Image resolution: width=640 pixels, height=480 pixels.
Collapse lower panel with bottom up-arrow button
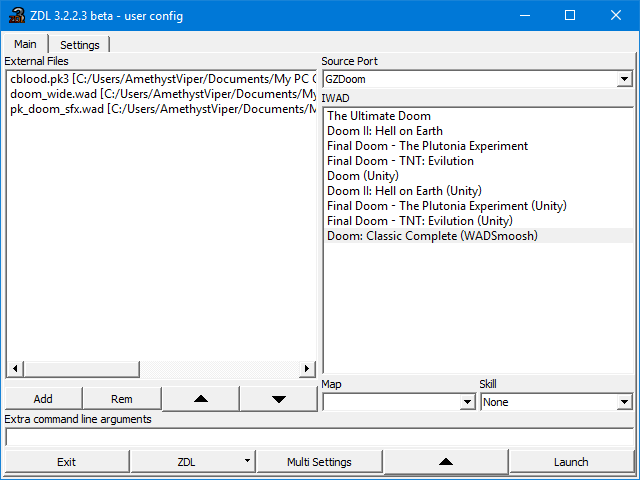[446, 462]
